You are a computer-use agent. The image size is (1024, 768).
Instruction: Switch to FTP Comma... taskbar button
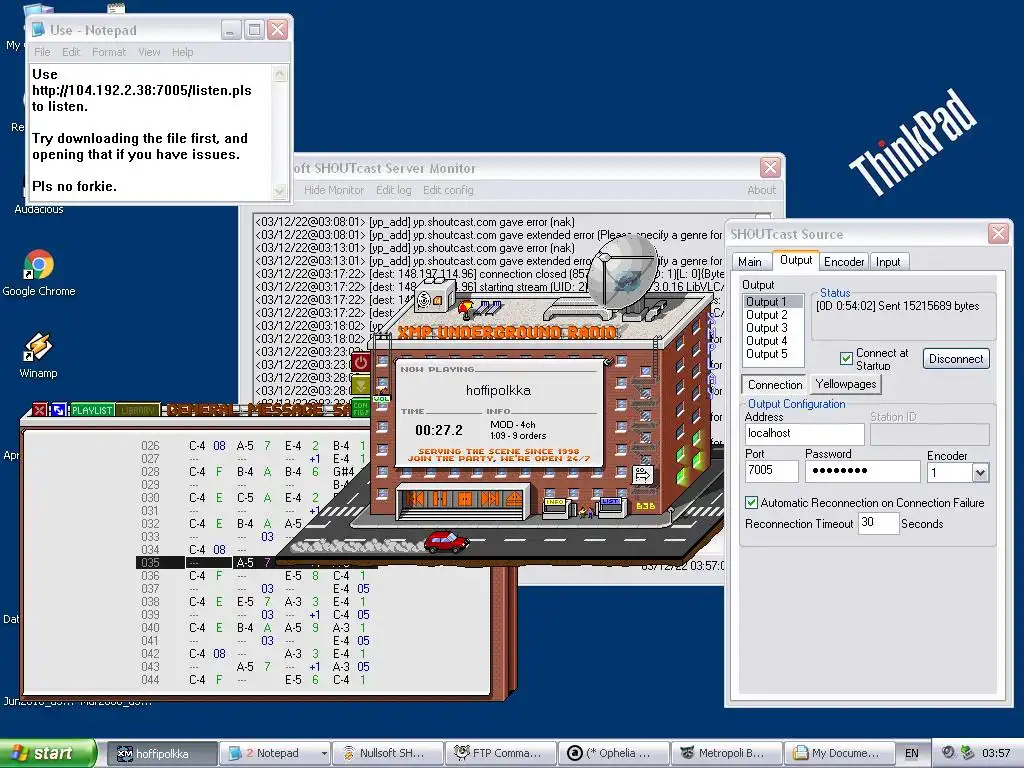pyautogui.click(x=500, y=754)
